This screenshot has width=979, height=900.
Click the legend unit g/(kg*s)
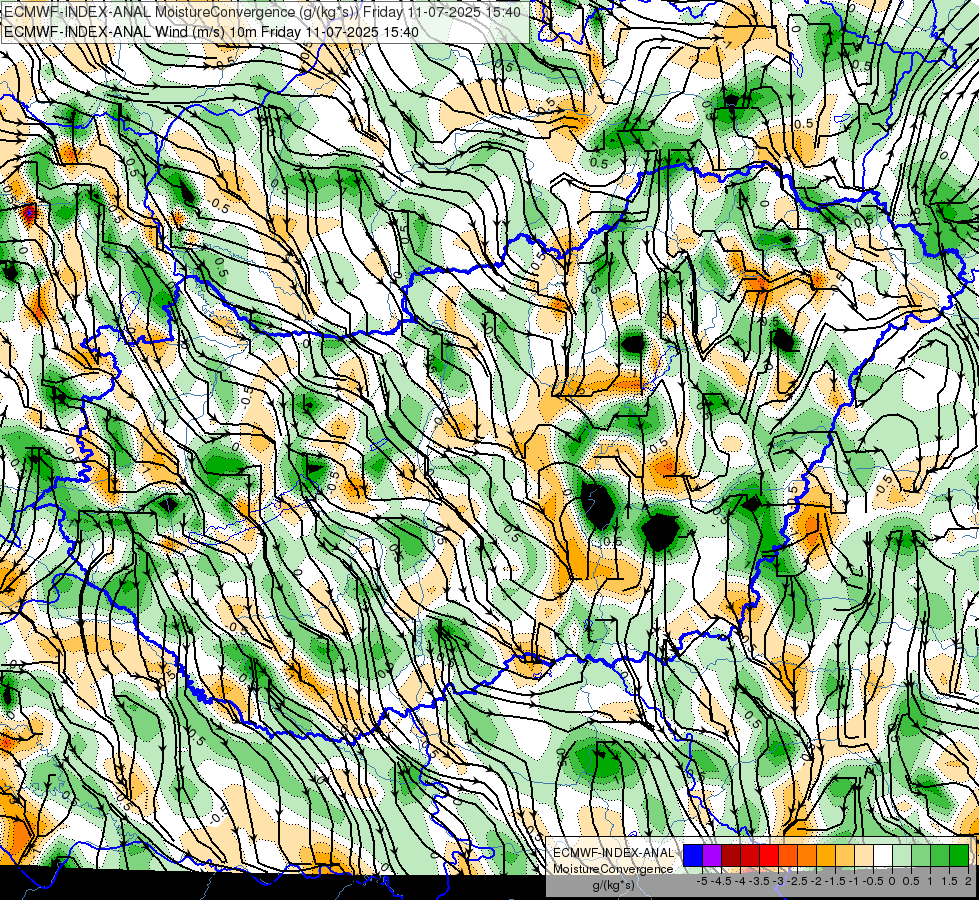[x=614, y=886]
